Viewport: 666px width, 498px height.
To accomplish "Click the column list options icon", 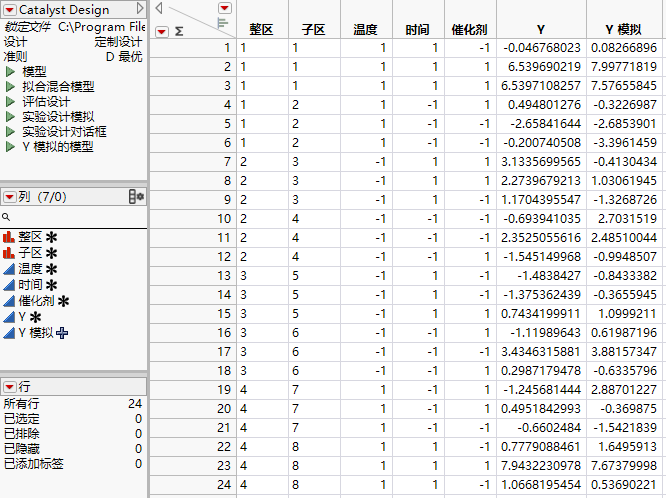I will [x=136, y=197].
